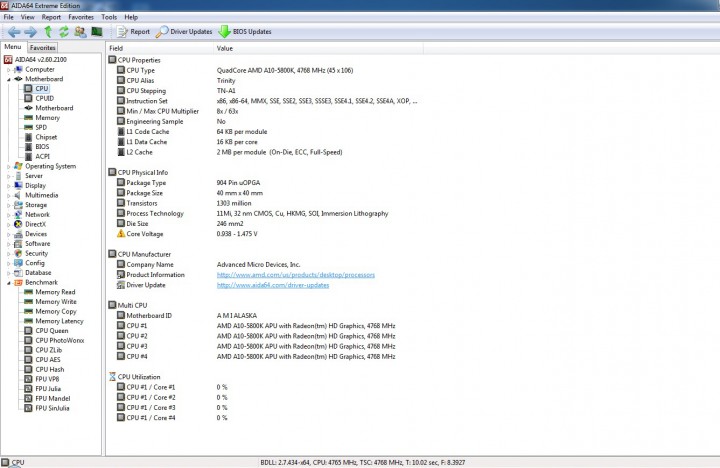Viewport: 720px width, 468px height.
Task: Select the Memory item under Motherboard
Action: [47, 118]
